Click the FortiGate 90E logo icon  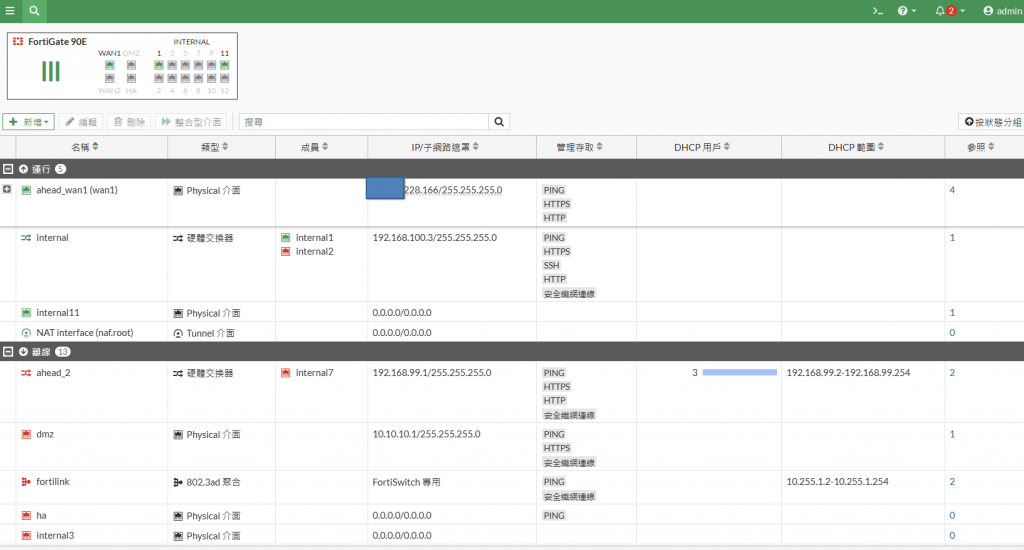(x=18, y=41)
